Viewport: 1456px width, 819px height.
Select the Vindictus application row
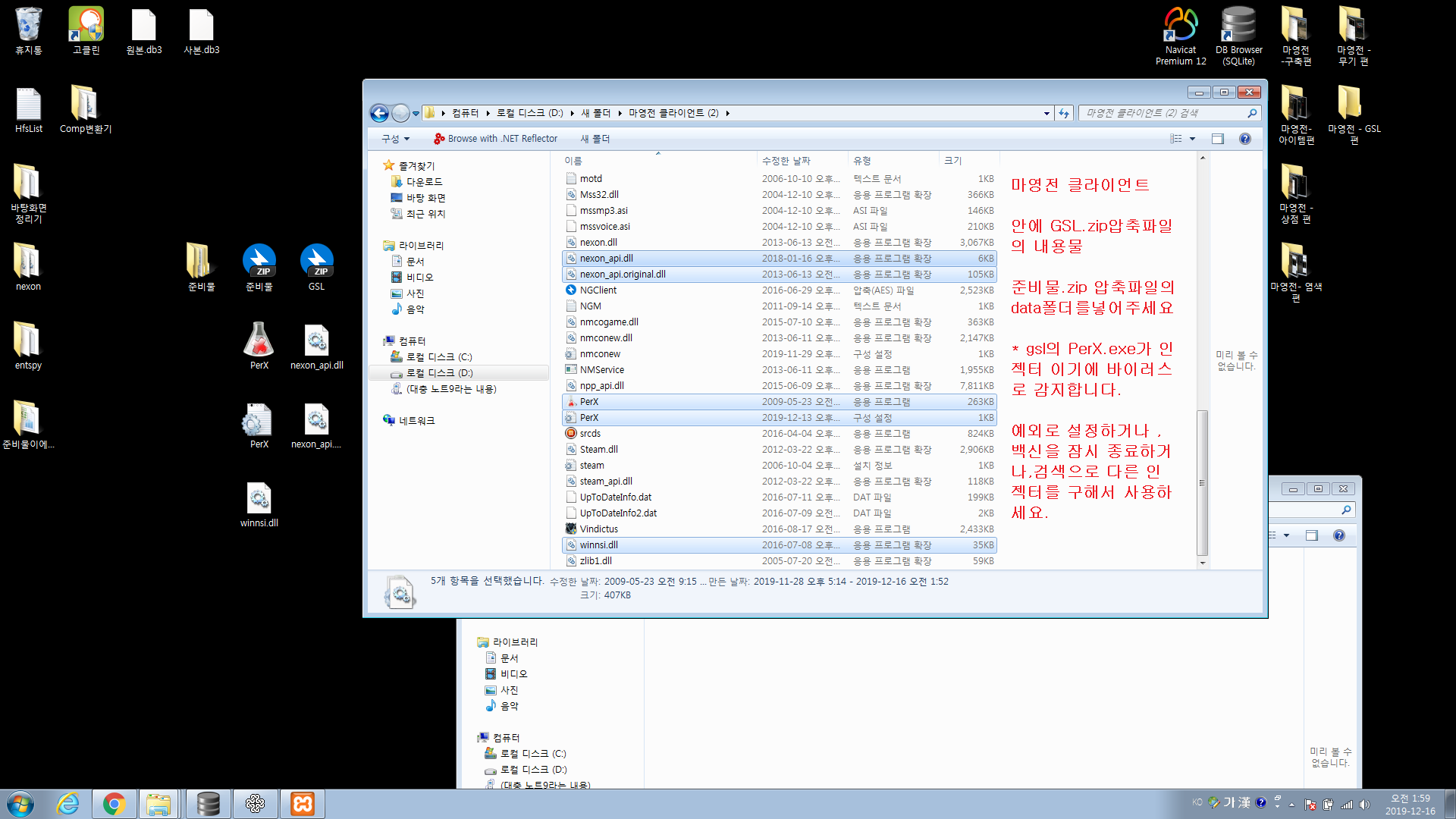(780, 529)
